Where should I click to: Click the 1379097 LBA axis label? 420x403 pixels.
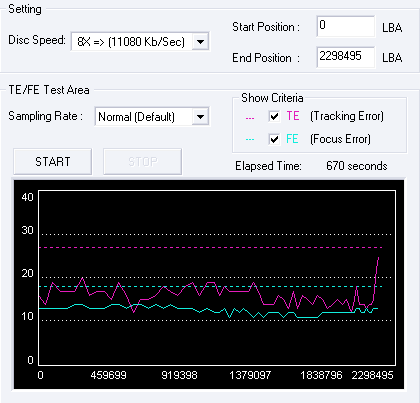point(250,375)
